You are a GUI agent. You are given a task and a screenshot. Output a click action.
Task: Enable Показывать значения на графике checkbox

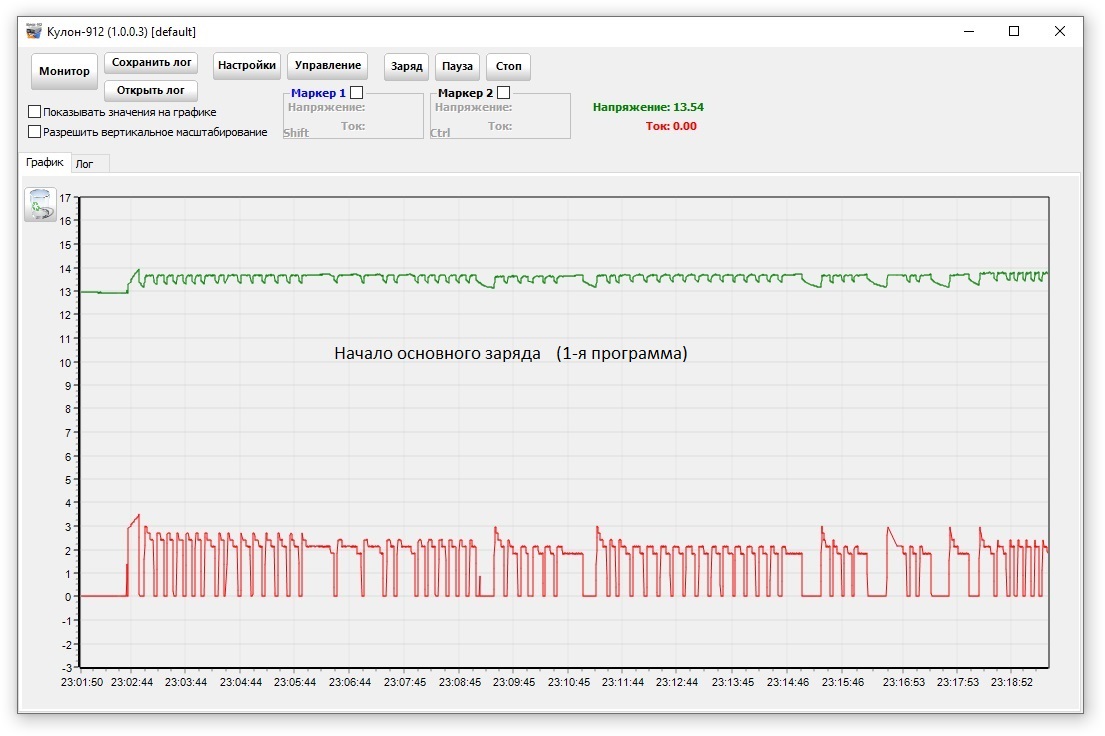35,112
